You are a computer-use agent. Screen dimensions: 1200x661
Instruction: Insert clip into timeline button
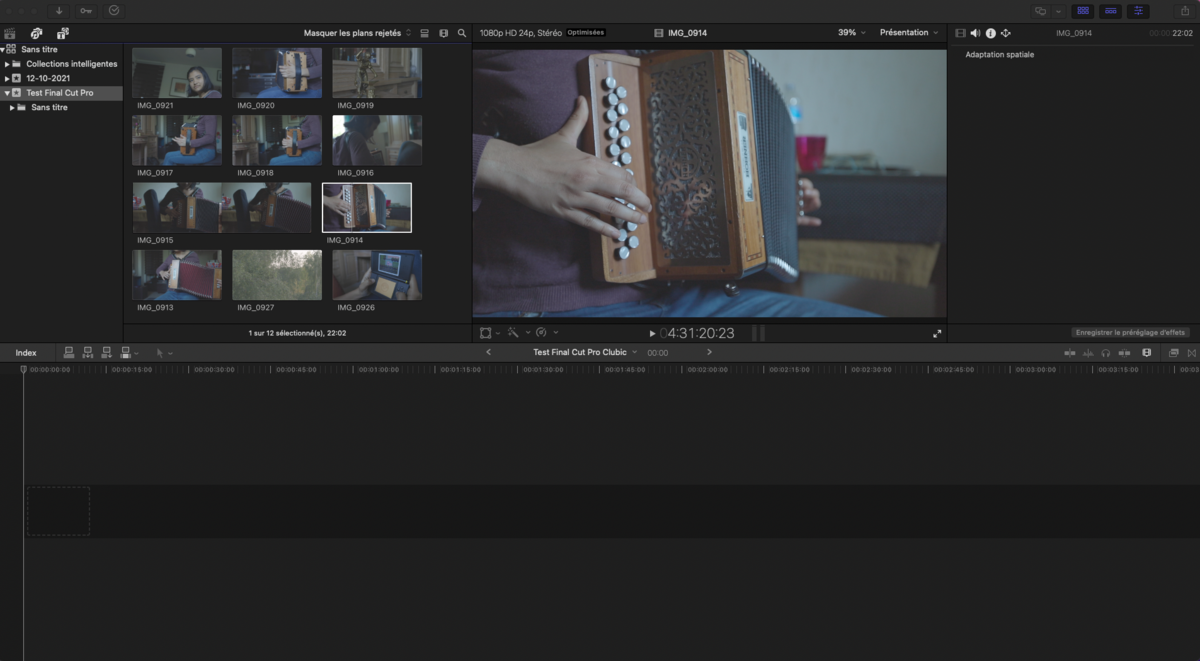pos(88,352)
